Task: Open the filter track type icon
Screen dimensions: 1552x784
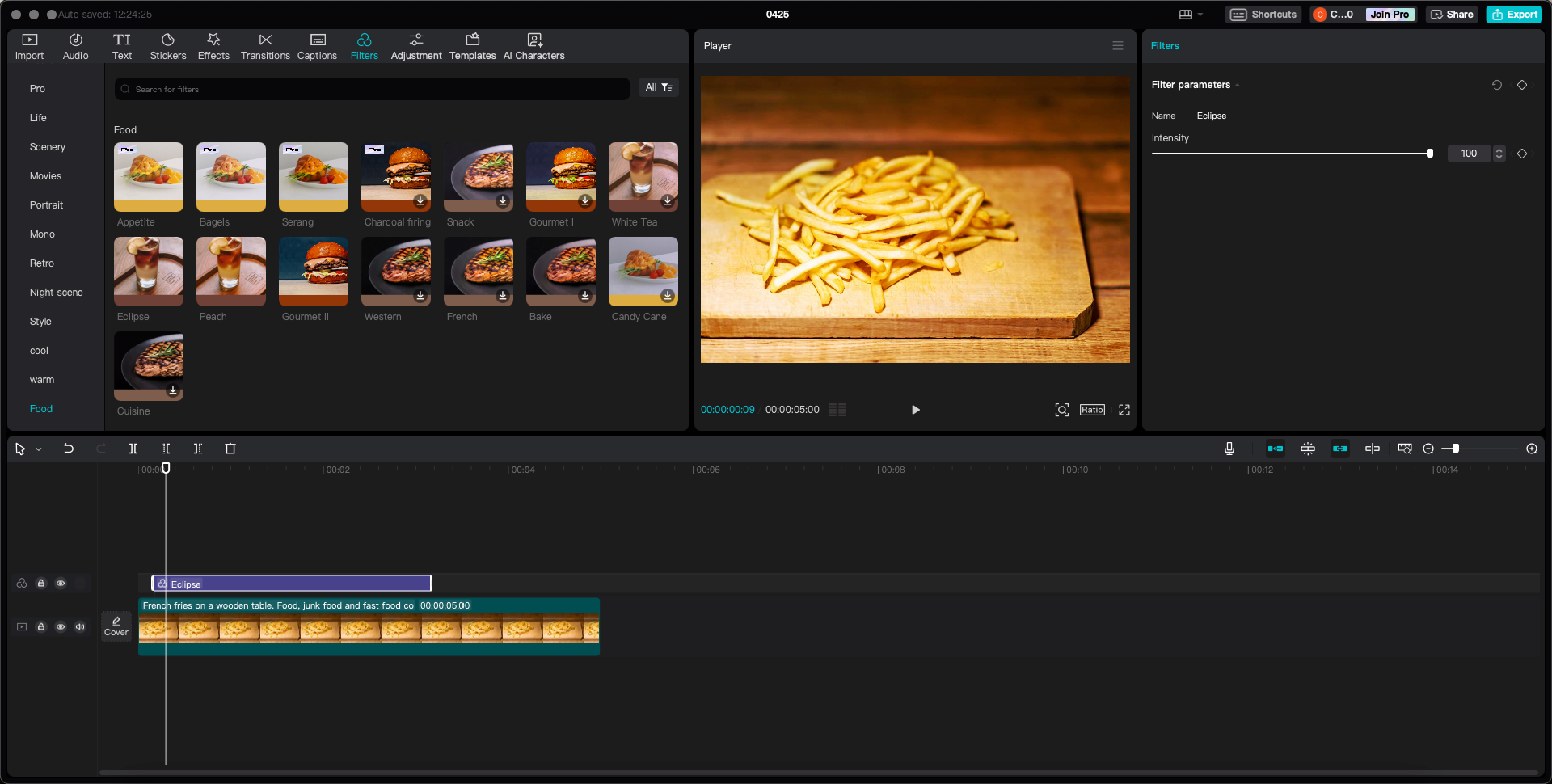Action: click(x=22, y=583)
